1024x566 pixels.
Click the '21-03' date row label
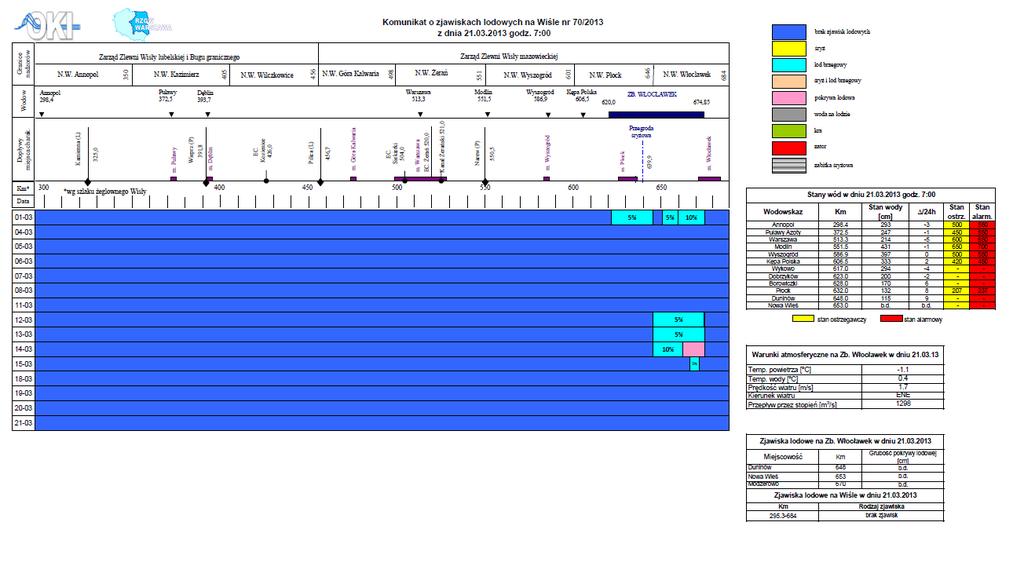coord(24,423)
